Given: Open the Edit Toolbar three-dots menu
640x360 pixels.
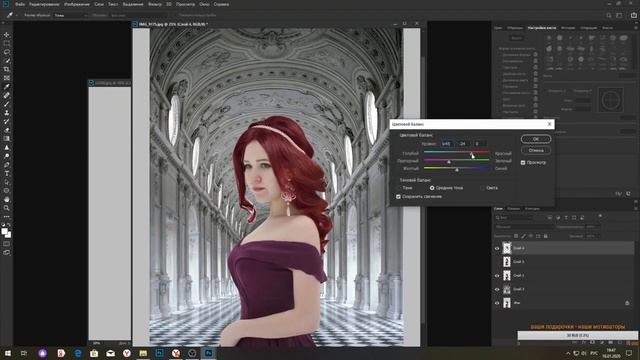Looking at the screenshot, I should [7, 217].
